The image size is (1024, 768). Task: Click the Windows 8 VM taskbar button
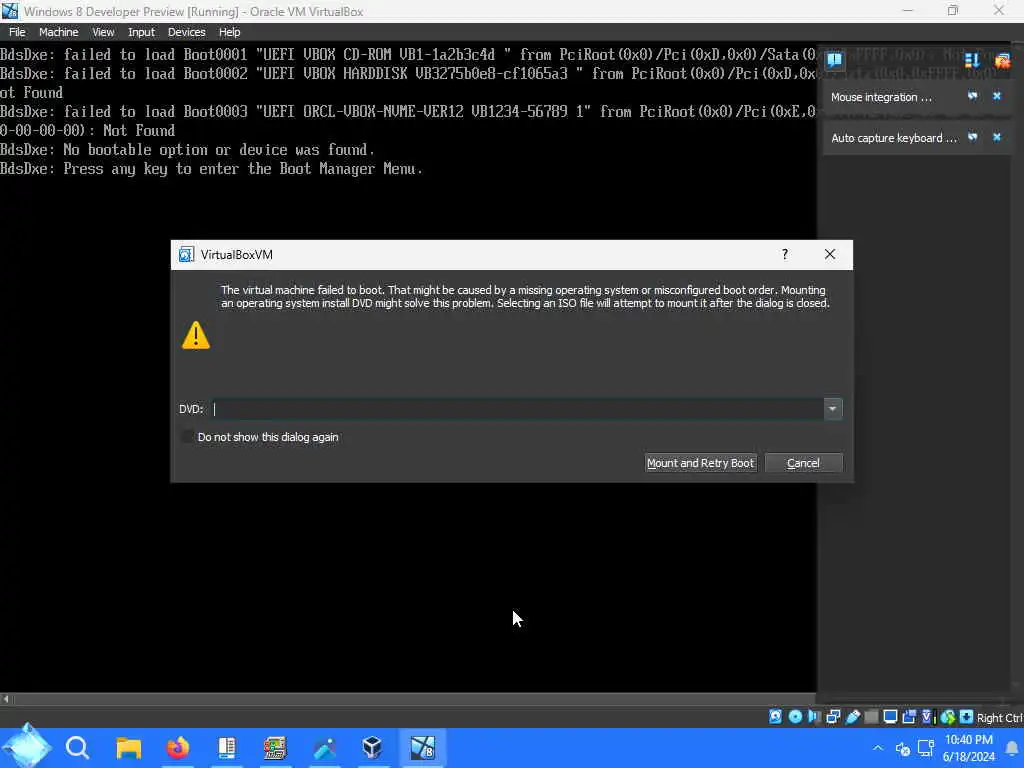[422, 747]
